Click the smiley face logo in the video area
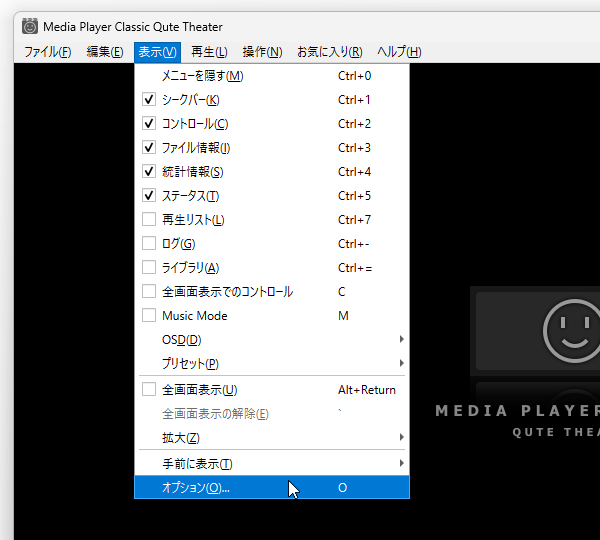This screenshot has height=540, width=600. 572,330
